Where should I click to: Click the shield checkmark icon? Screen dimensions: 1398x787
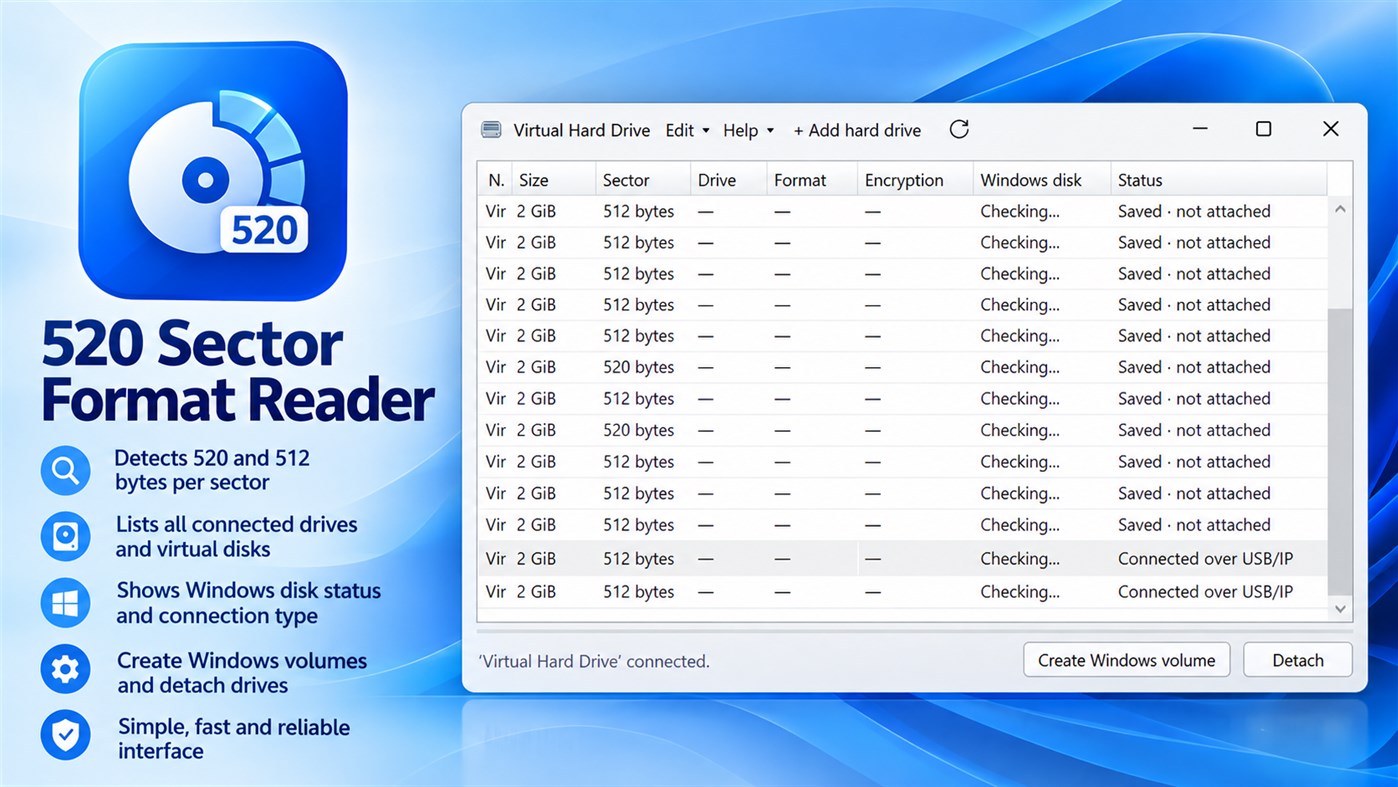point(65,736)
